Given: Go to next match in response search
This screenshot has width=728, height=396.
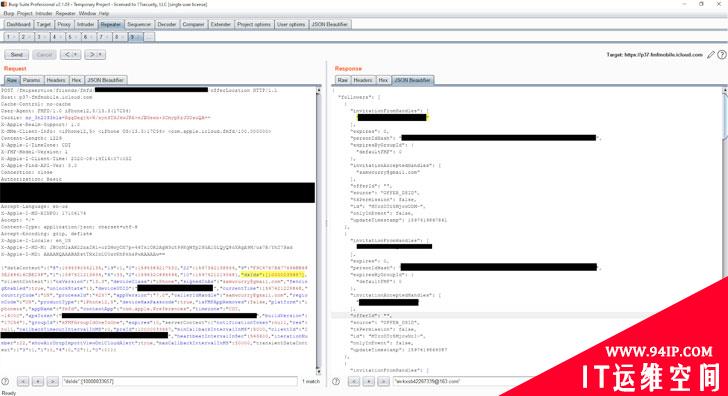Looking at the screenshot, I should [x=383, y=381].
